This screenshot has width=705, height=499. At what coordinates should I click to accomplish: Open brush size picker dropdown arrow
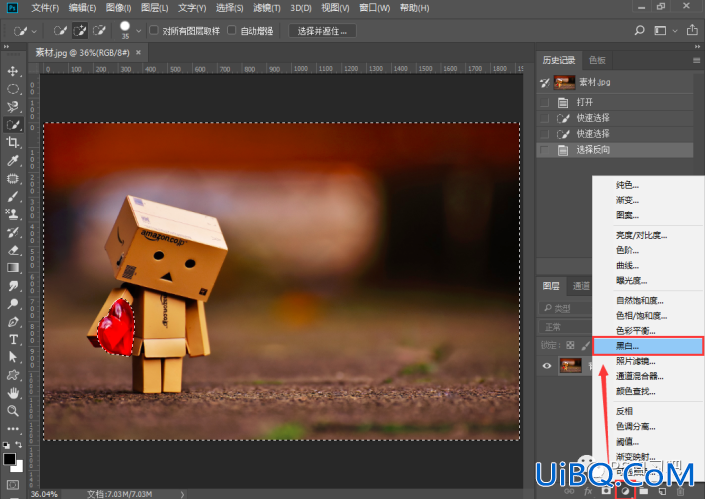click(138, 31)
